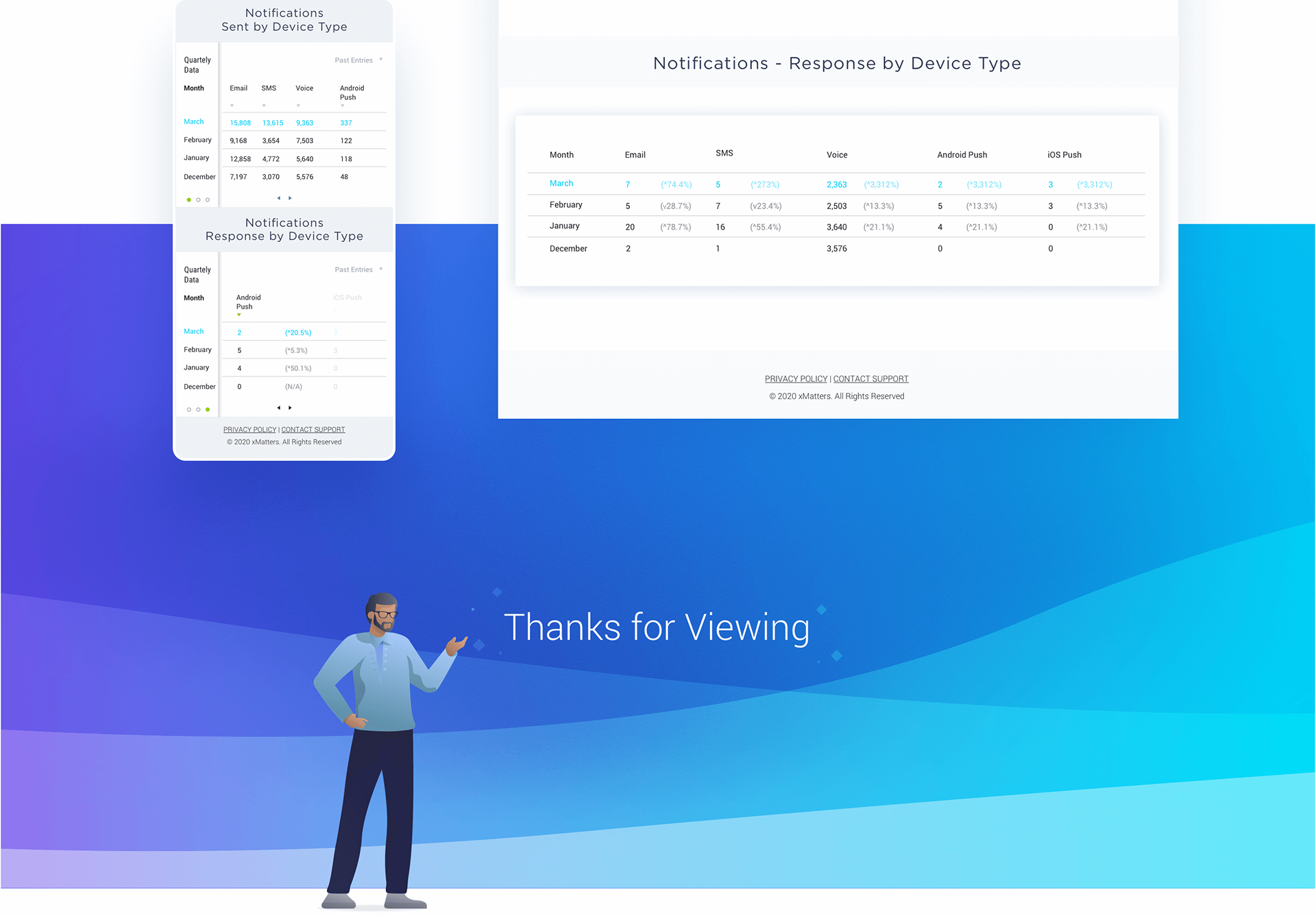Open Contact Support link in desktop footer
Viewport: 1316px width, 916px height.
coord(870,379)
